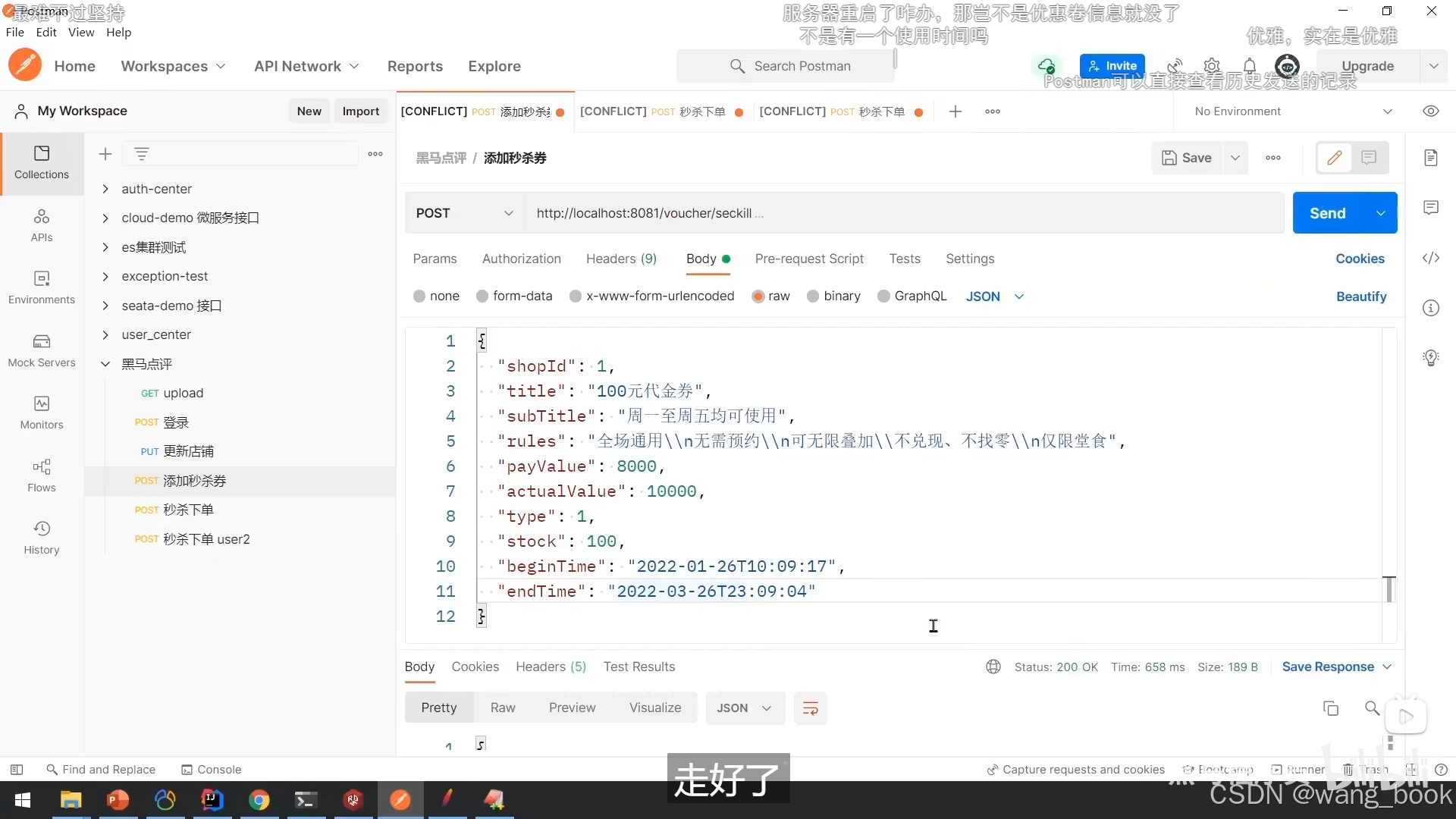This screenshot has width=1456, height=819.
Task: Expand the user_center collection
Action: (105, 334)
